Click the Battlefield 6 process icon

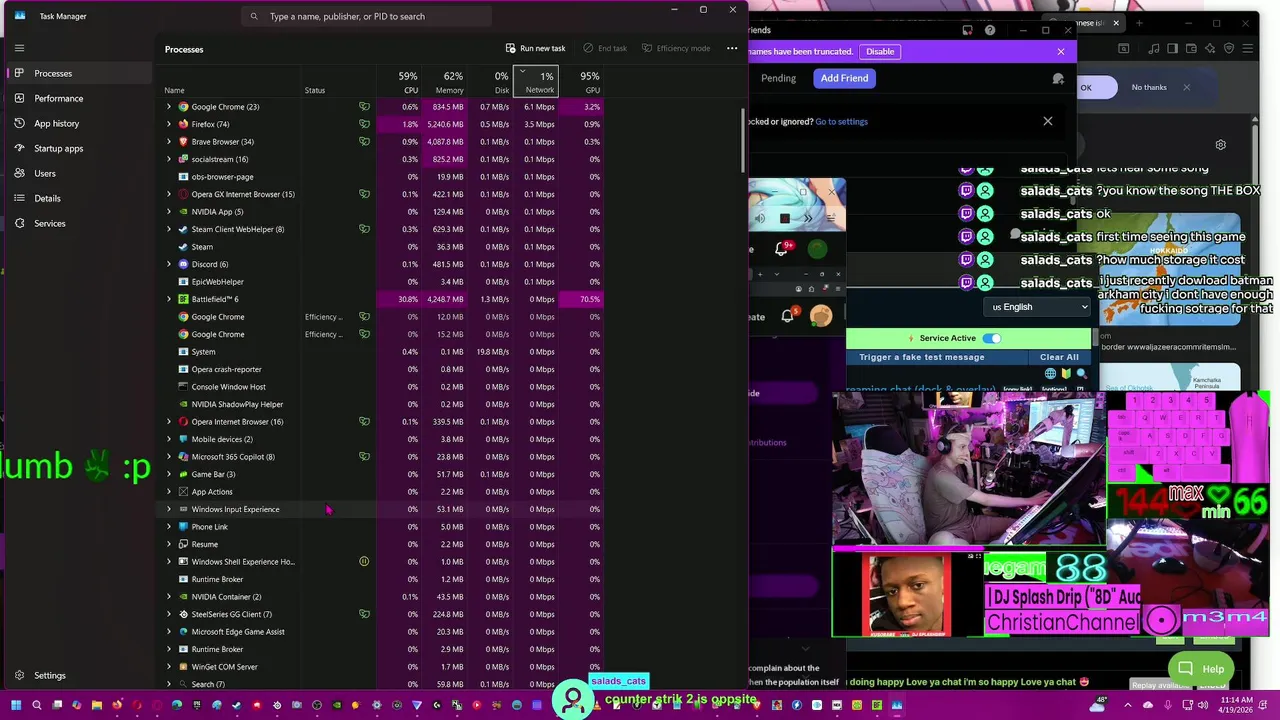pyautogui.click(x=183, y=299)
